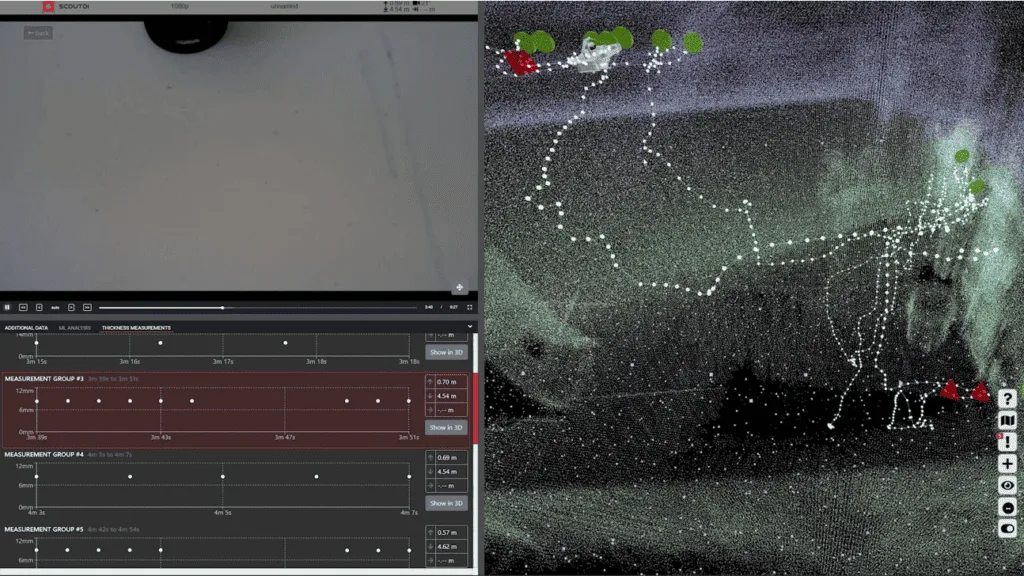Image resolution: width=1024 pixels, height=576 pixels.
Task: Pause the video playback
Action: [x=7, y=308]
